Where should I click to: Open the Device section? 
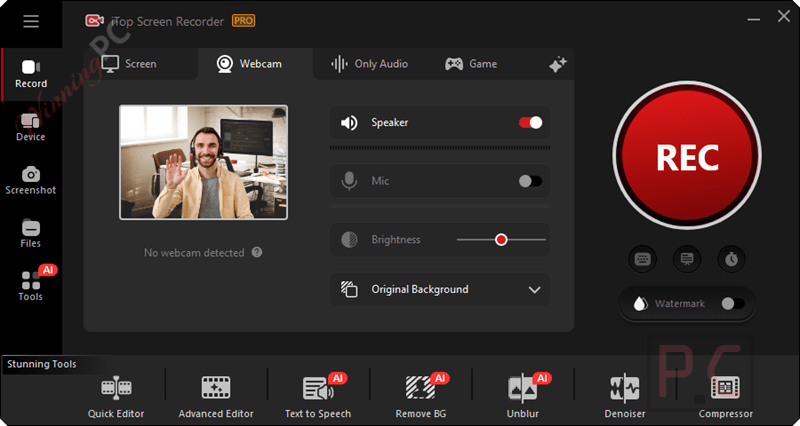point(31,128)
